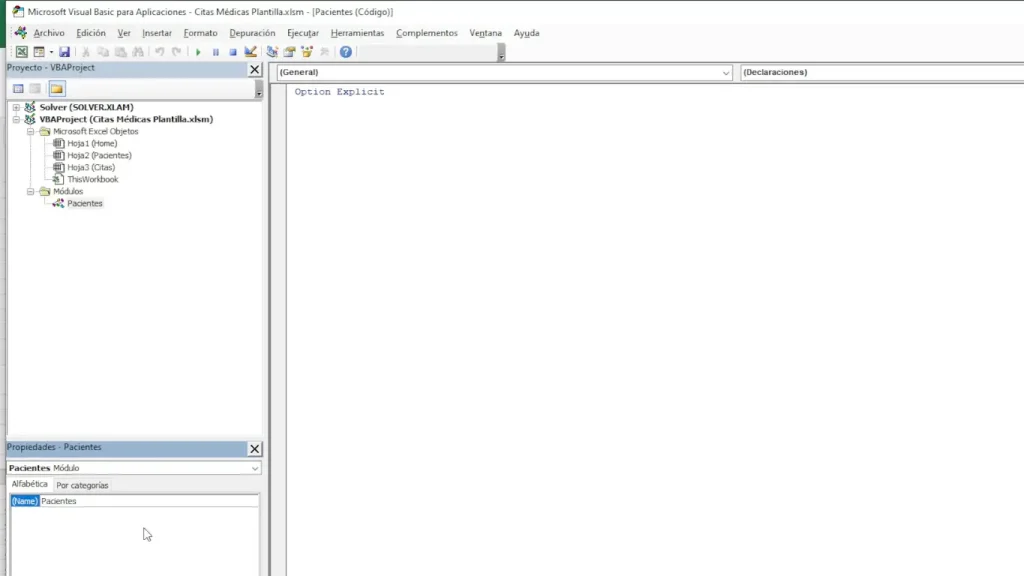Image resolution: width=1024 pixels, height=576 pixels.
Task: Select ThisWorkbook in project tree
Action: click(x=93, y=179)
